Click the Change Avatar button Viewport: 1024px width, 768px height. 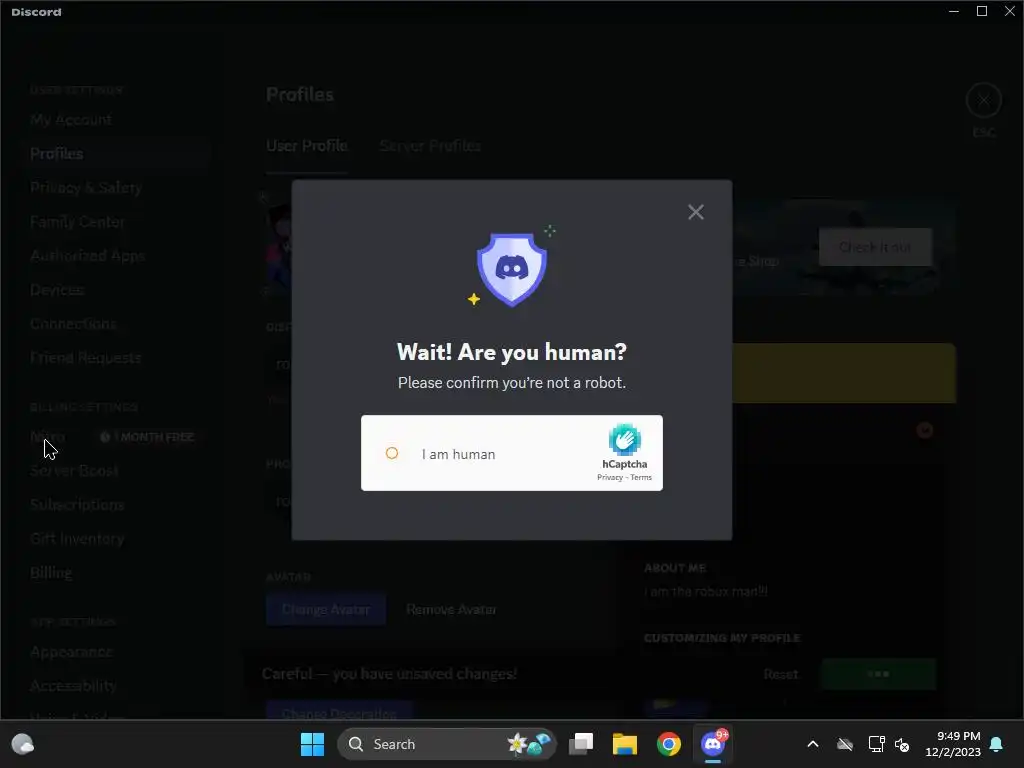pyautogui.click(x=326, y=609)
